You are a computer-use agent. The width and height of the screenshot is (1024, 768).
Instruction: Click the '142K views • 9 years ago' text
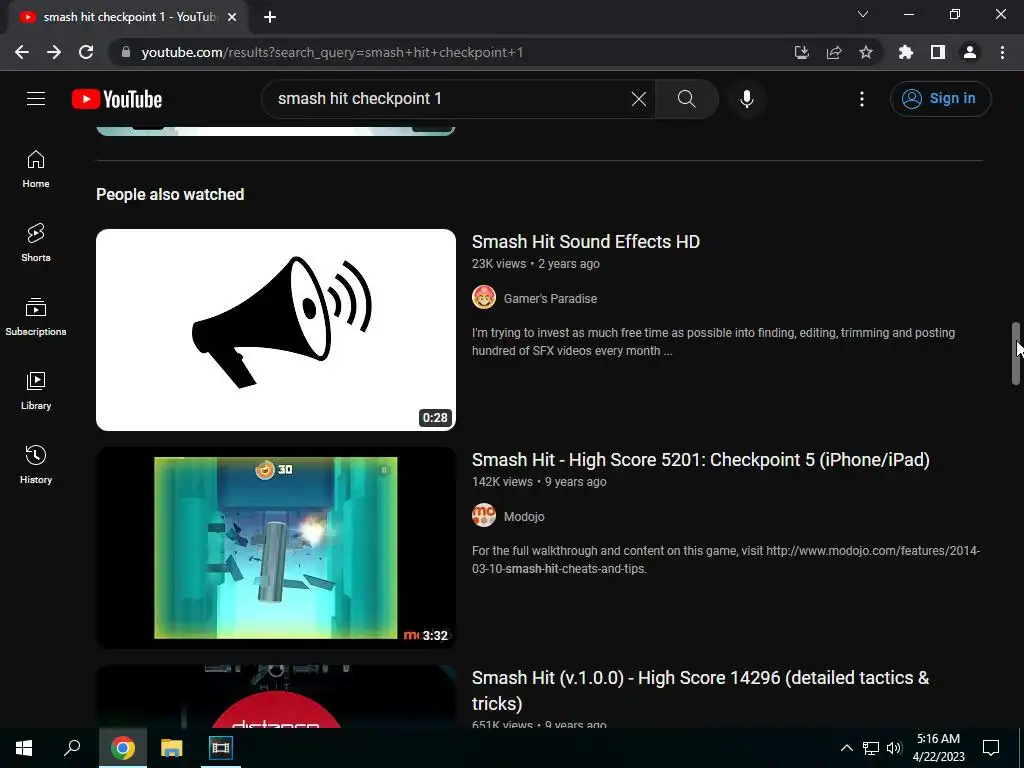[539, 482]
